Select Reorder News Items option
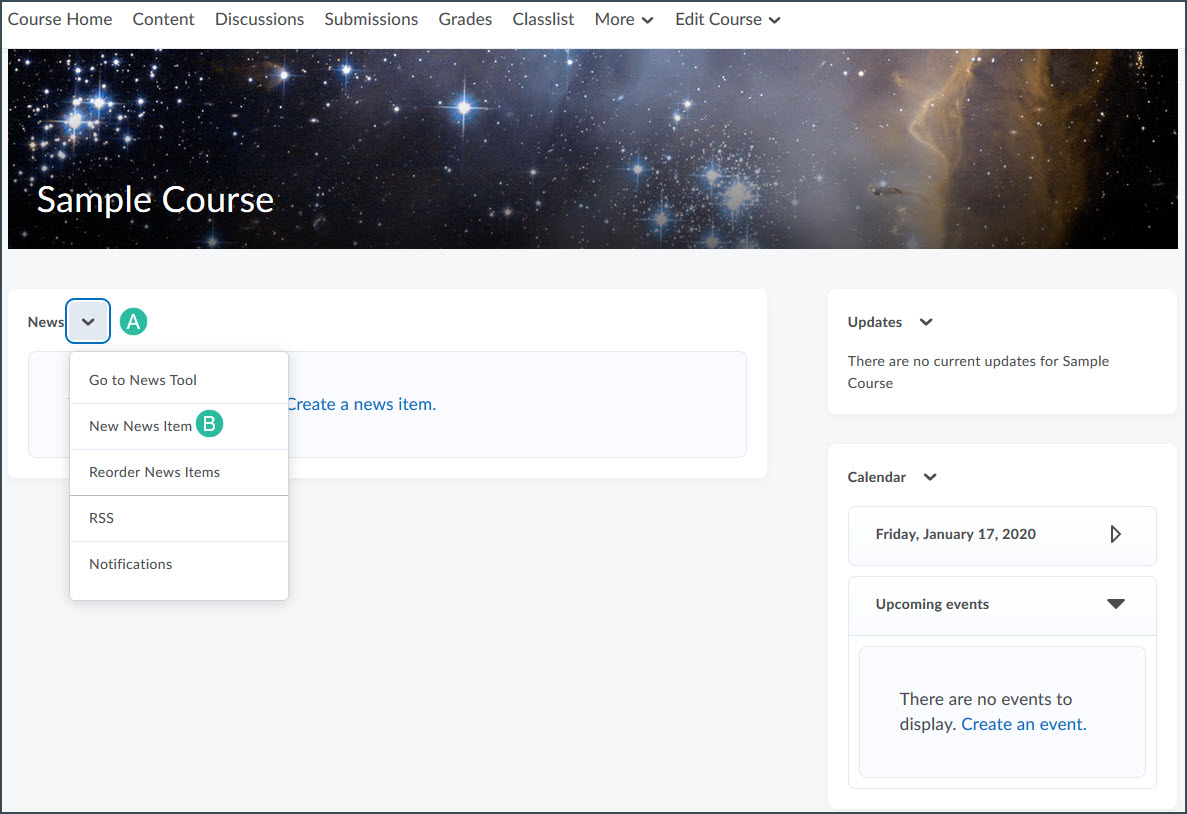The width and height of the screenshot is (1187, 814). pos(154,472)
